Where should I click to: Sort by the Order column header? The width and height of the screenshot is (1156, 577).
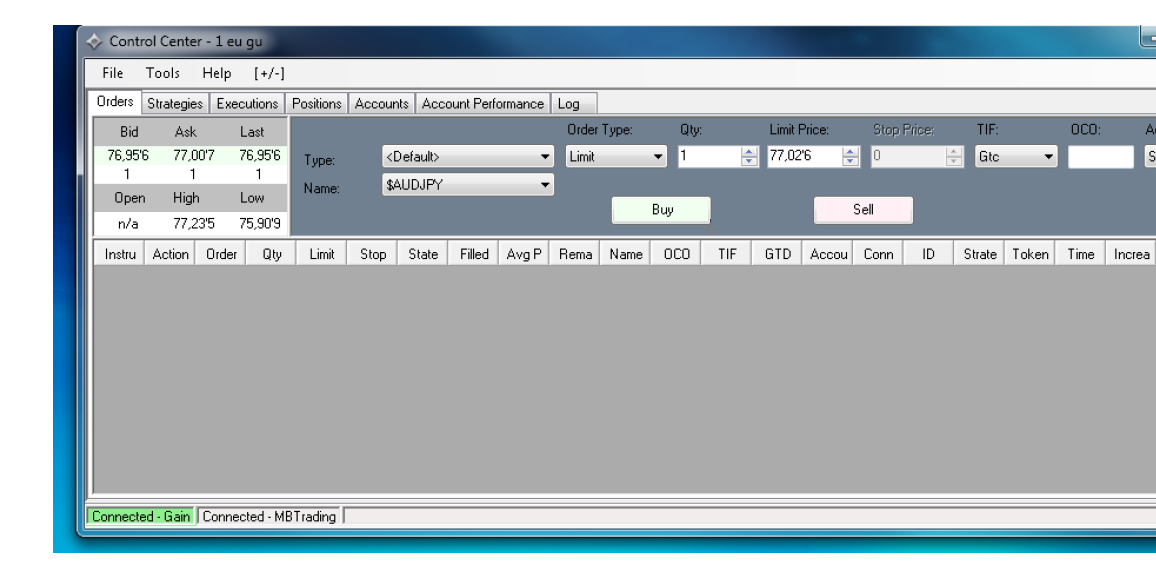220,254
